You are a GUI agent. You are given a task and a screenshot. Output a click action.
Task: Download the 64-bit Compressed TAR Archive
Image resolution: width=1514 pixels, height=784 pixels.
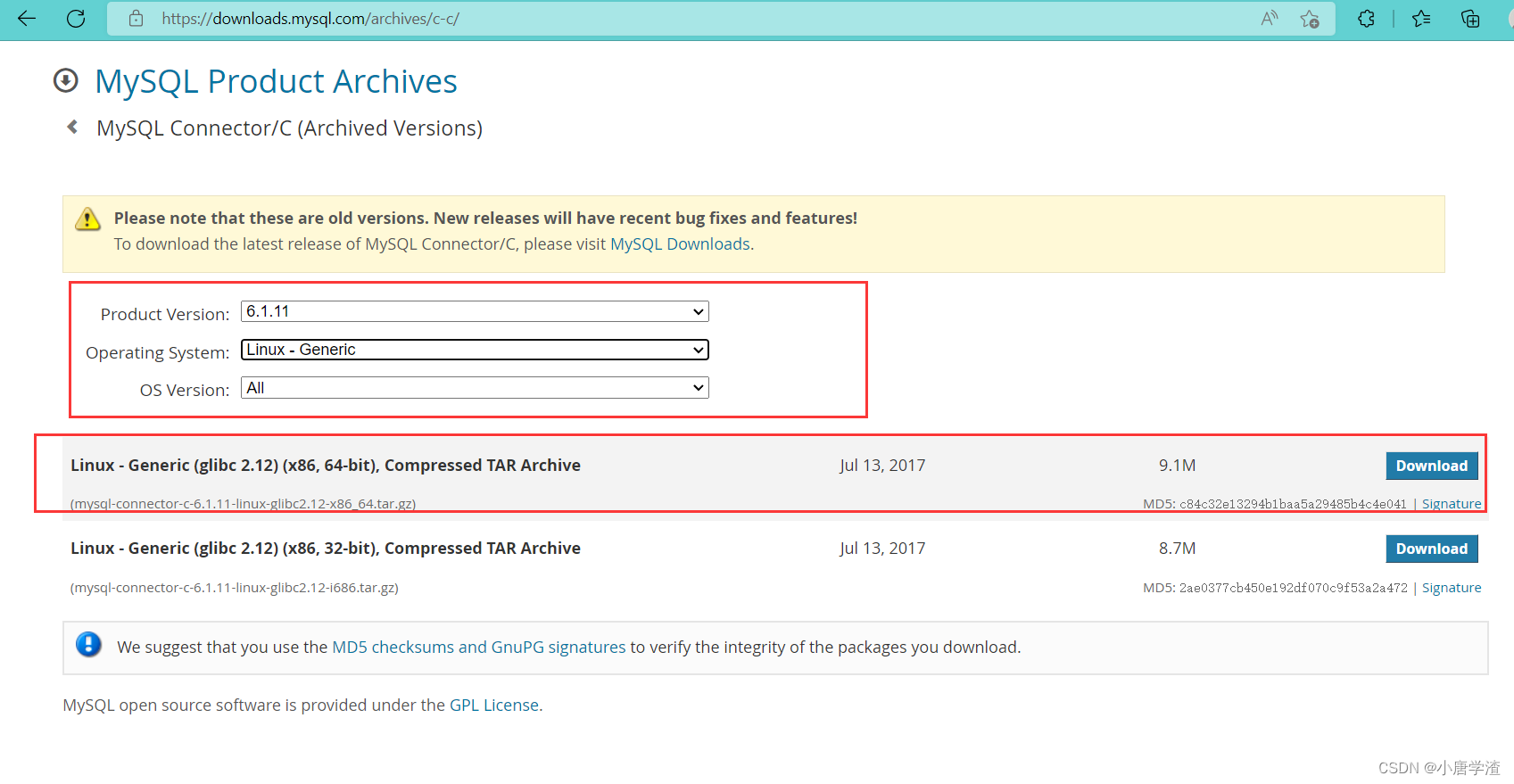(x=1431, y=466)
